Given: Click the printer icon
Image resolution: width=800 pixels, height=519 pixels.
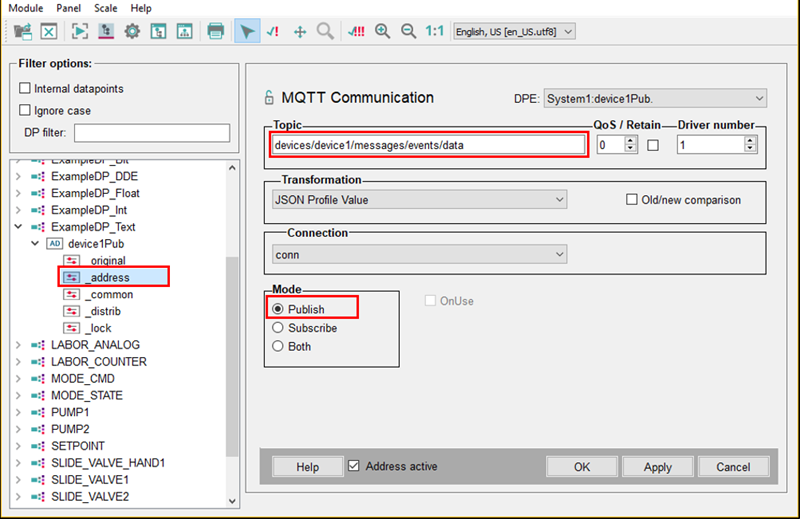Looking at the screenshot, I should coord(216,32).
